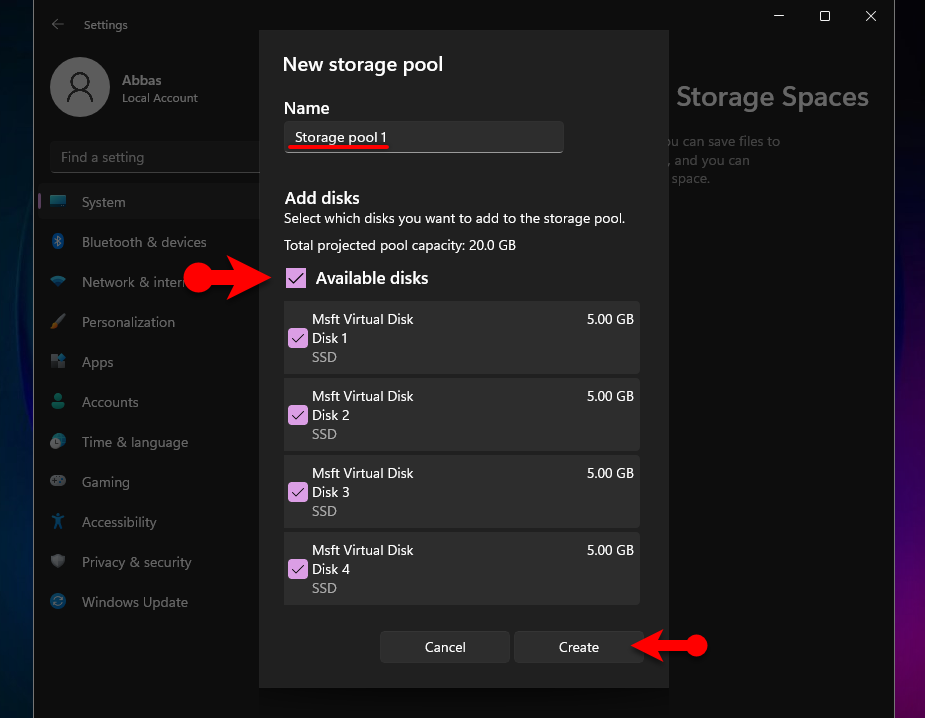Image resolution: width=925 pixels, height=718 pixels.
Task: Open the Gaming settings category
Action: coord(149,482)
